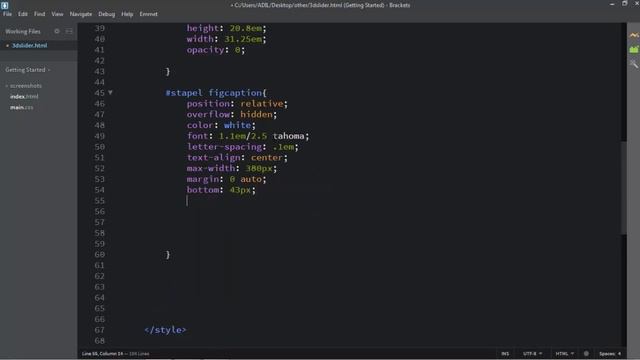Click the 'width: 31.25em;' code line

(x=227, y=39)
